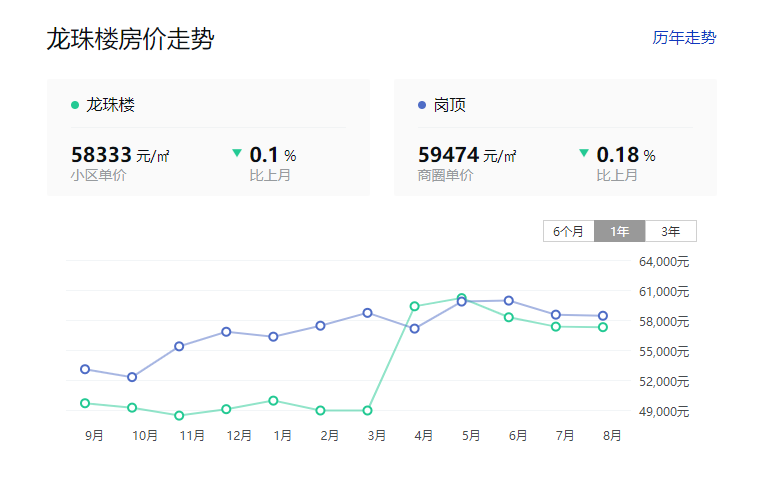Click the 龙珠楼房价走势 heading
775x488 pixels.
[130, 39]
